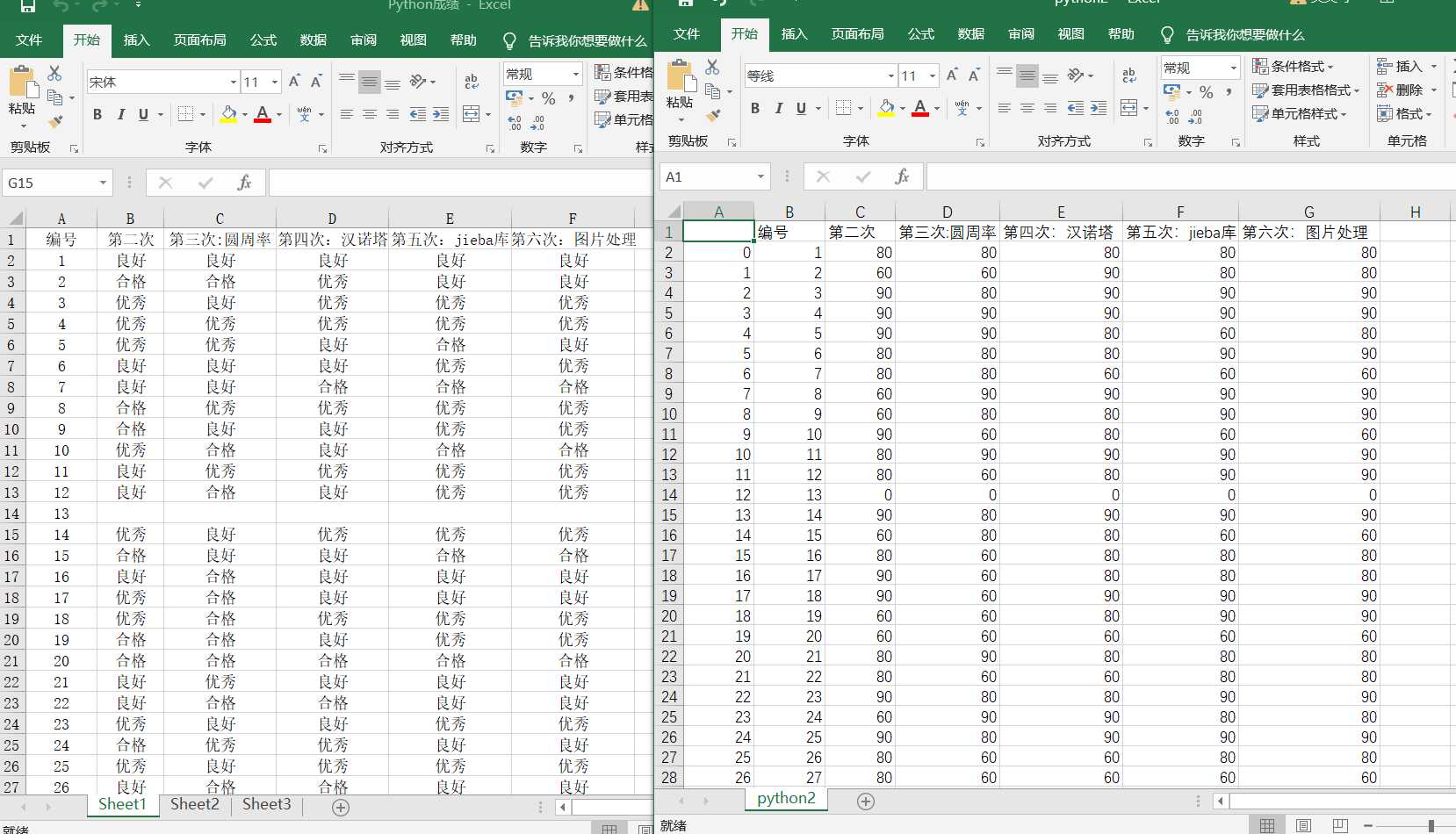Switch to Sheet2 tab
1456x834 pixels.
tap(194, 804)
